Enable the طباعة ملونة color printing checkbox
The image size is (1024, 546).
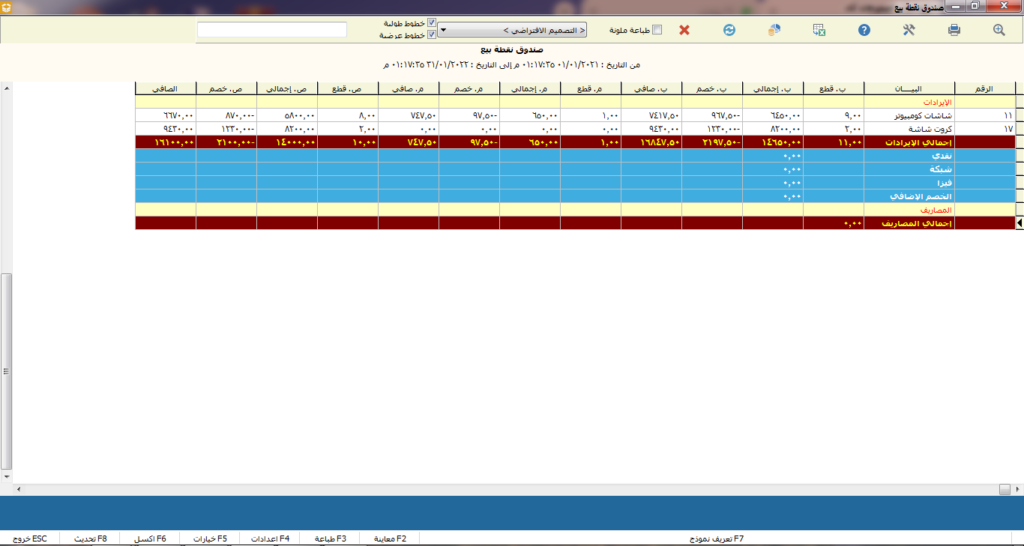point(657,30)
